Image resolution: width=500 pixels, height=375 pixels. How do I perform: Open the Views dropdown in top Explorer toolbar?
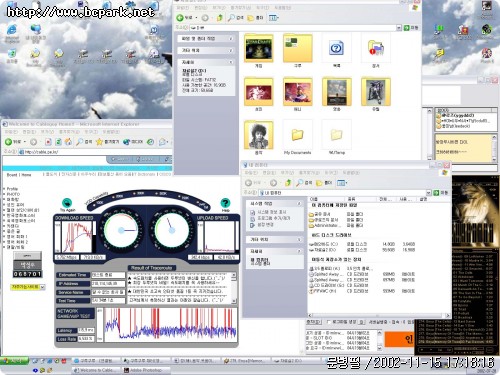click(x=274, y=18)
